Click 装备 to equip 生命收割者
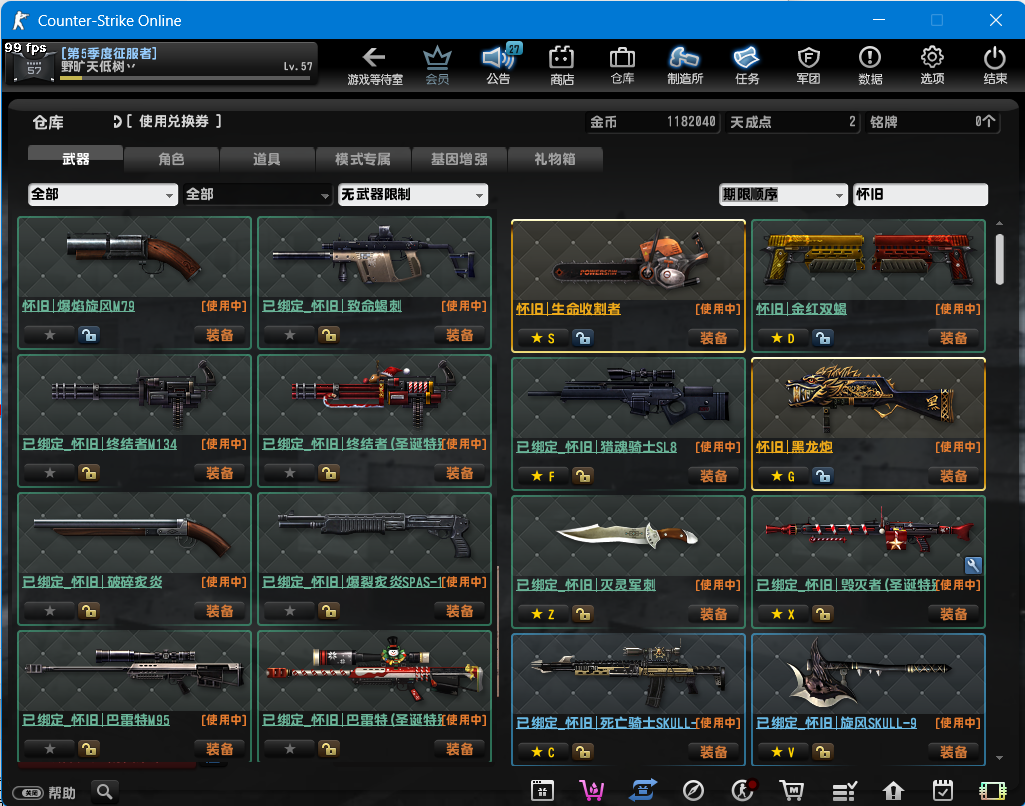Image resolution: width=1025 pixels, height=806 pixels. click(713, 338)
